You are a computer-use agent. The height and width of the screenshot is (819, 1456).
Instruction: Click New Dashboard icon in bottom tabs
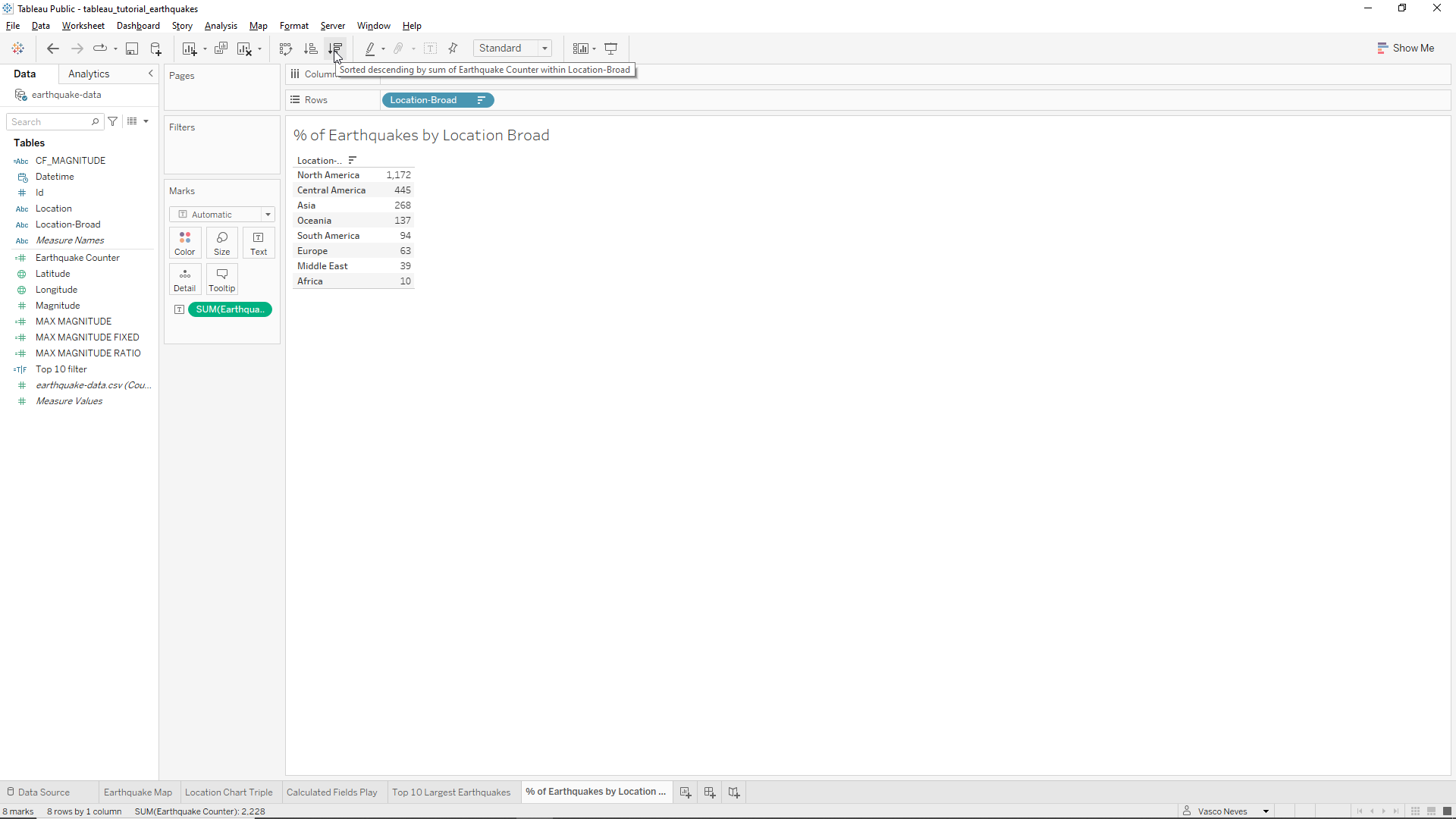point(710,792)
